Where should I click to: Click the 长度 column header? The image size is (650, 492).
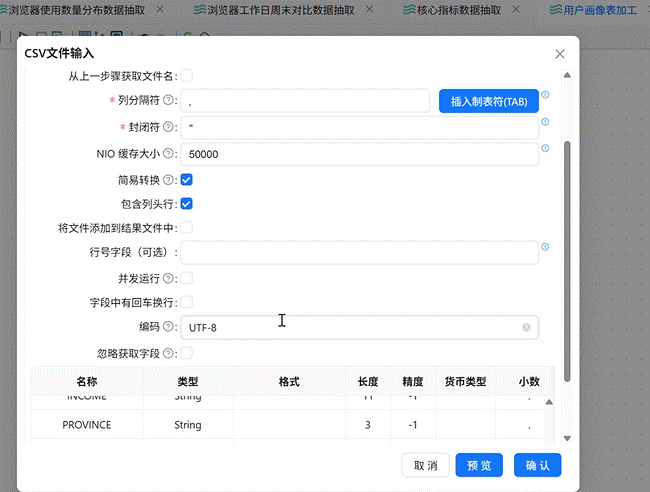(x=368, y=381)
